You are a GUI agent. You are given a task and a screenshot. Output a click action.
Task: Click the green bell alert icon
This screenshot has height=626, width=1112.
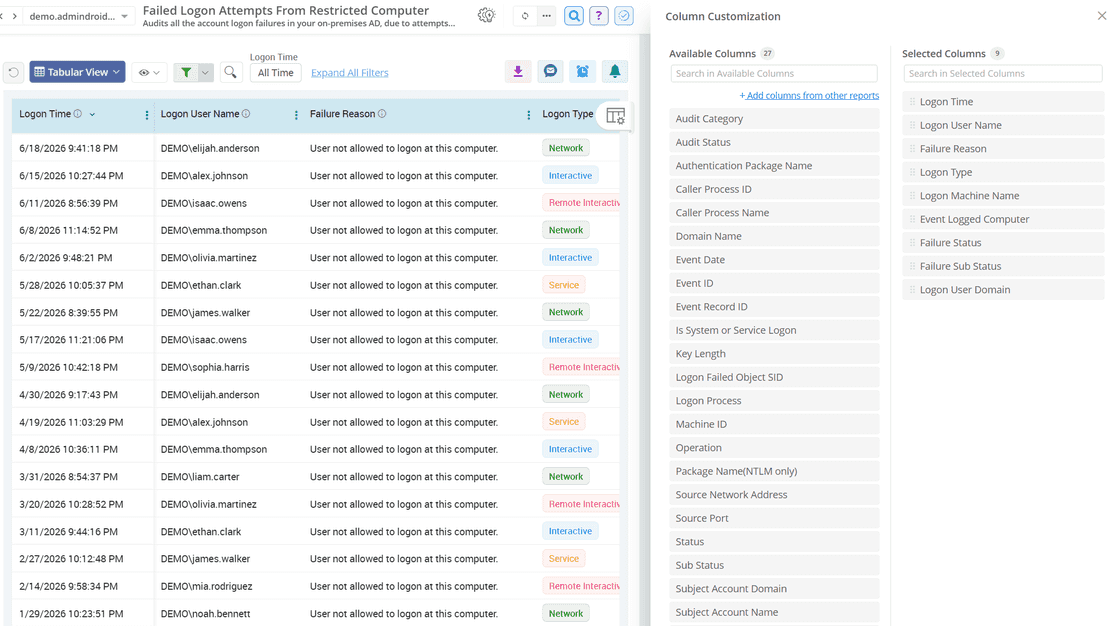click(615, 72)
